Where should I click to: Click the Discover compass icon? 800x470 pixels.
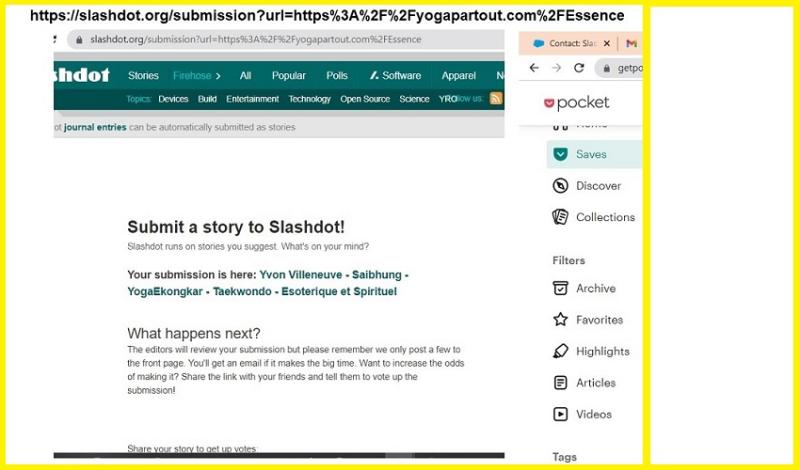[x=561, y=185]
